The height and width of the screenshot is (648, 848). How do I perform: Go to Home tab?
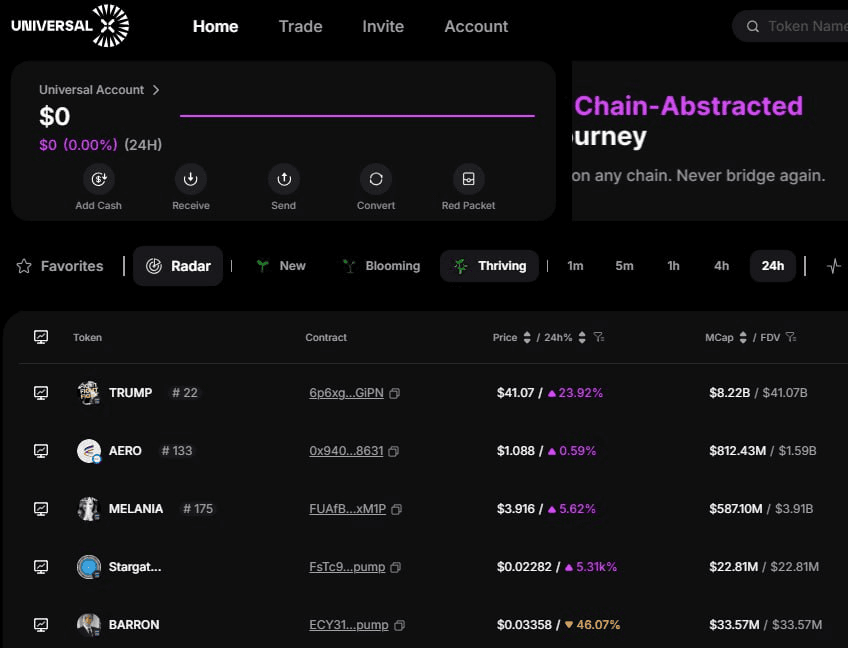click(x=215, y=27)
